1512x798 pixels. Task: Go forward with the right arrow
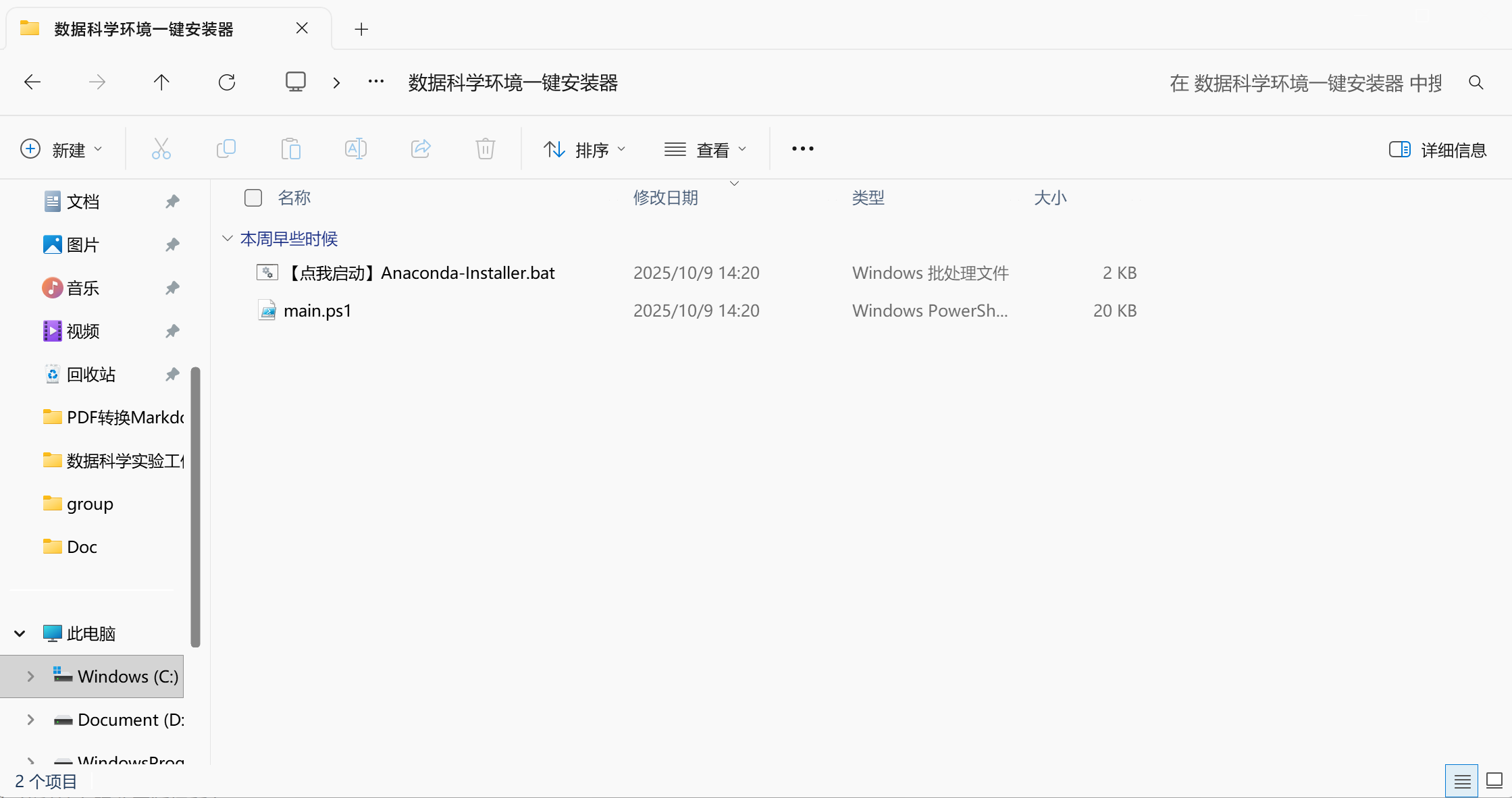[x=97, y=82]
